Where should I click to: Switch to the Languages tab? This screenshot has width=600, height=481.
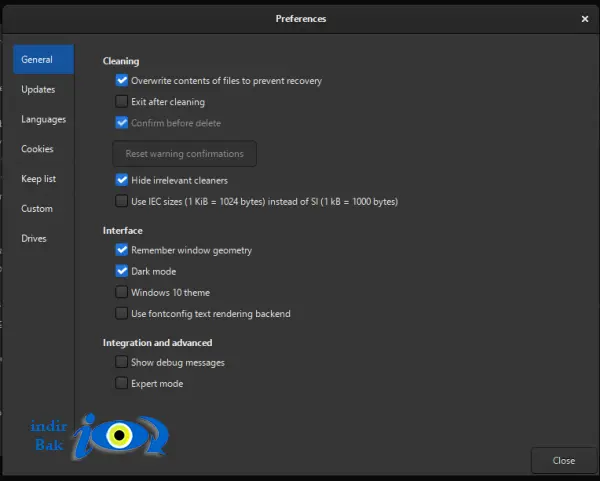[x=43, y=119]
